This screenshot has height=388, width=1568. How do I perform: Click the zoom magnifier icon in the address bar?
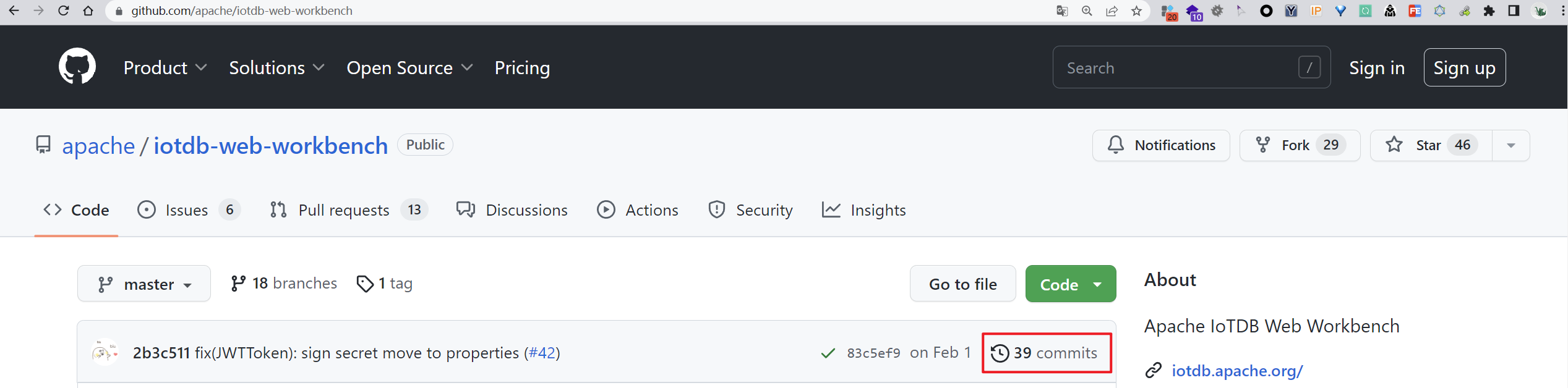[1087, 11]
